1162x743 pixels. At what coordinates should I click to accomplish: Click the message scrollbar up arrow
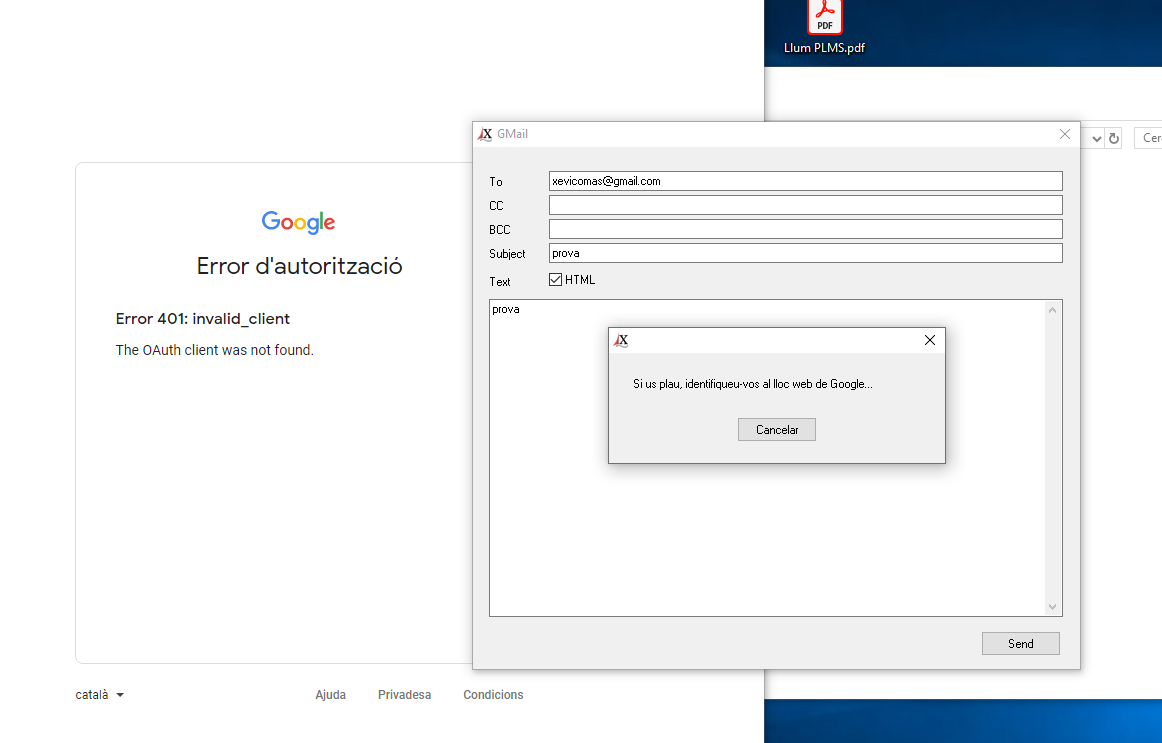coord(1052,310)
